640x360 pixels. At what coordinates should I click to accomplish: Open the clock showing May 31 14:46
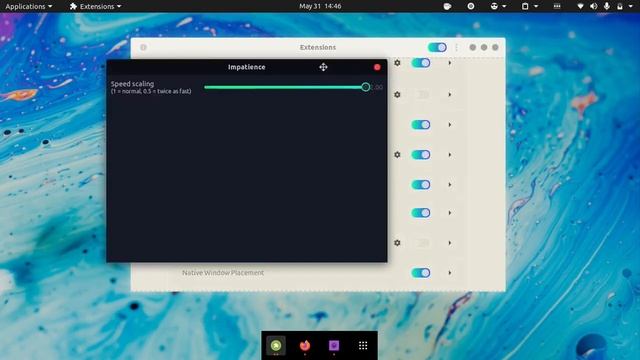coord(320,6)
